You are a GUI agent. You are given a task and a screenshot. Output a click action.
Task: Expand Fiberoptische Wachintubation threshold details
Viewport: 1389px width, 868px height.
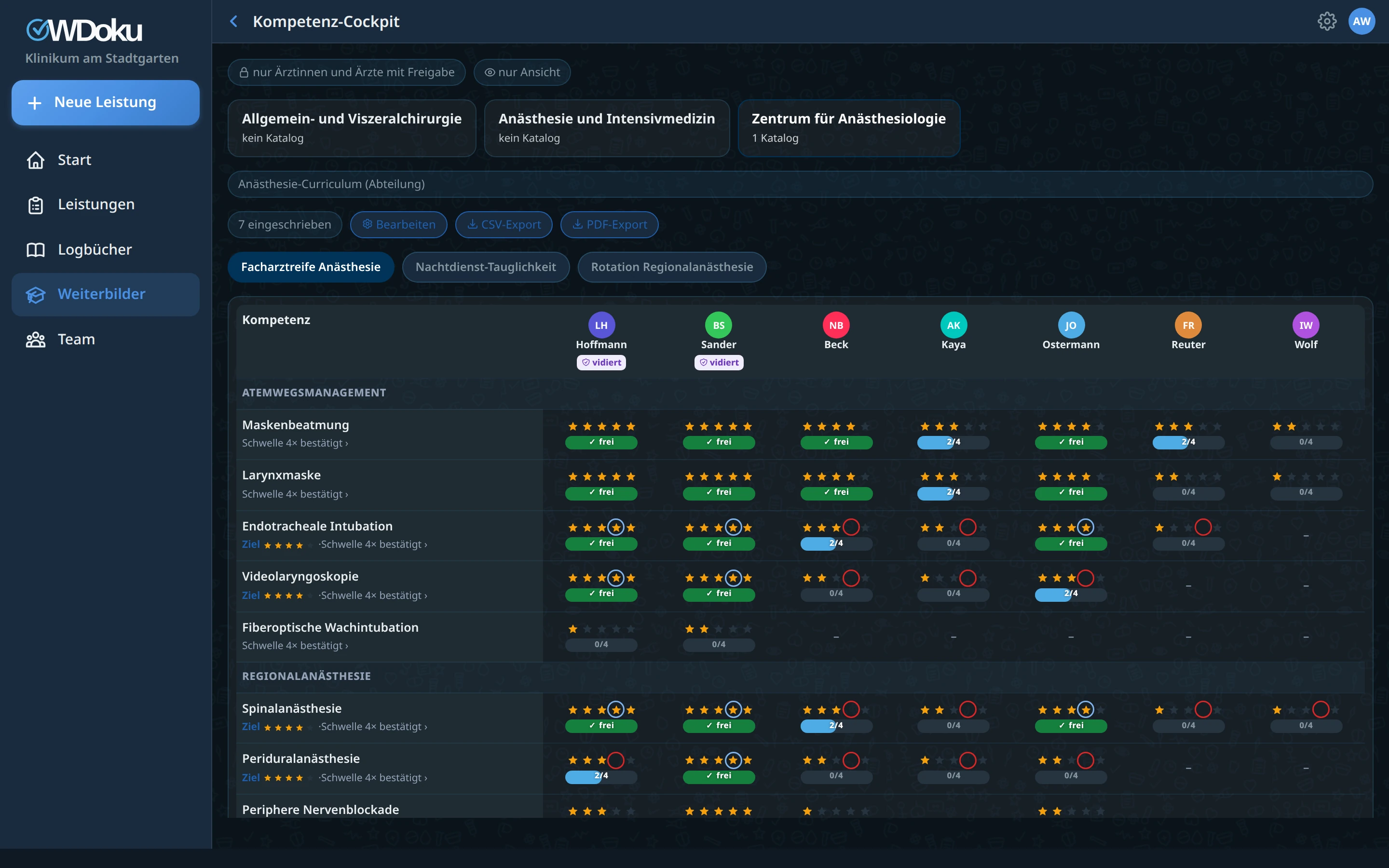295,646
